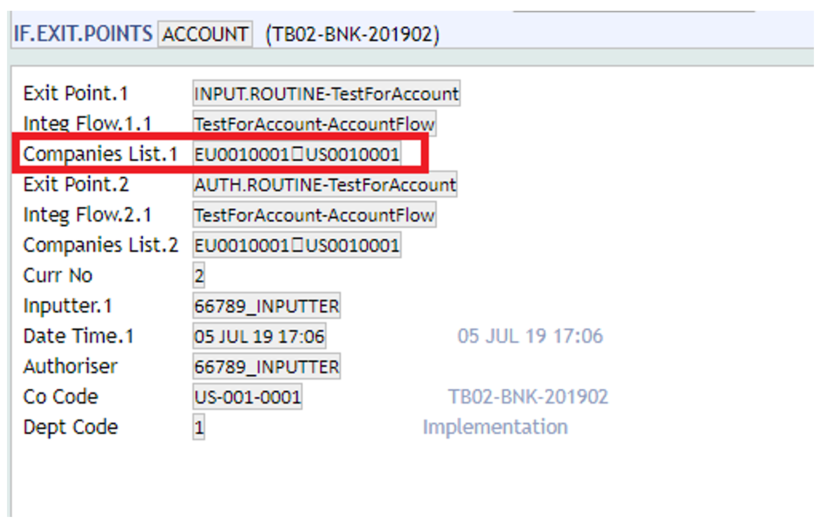Select the Dept Code value field
826x525 pixels.
pos(199,427)
